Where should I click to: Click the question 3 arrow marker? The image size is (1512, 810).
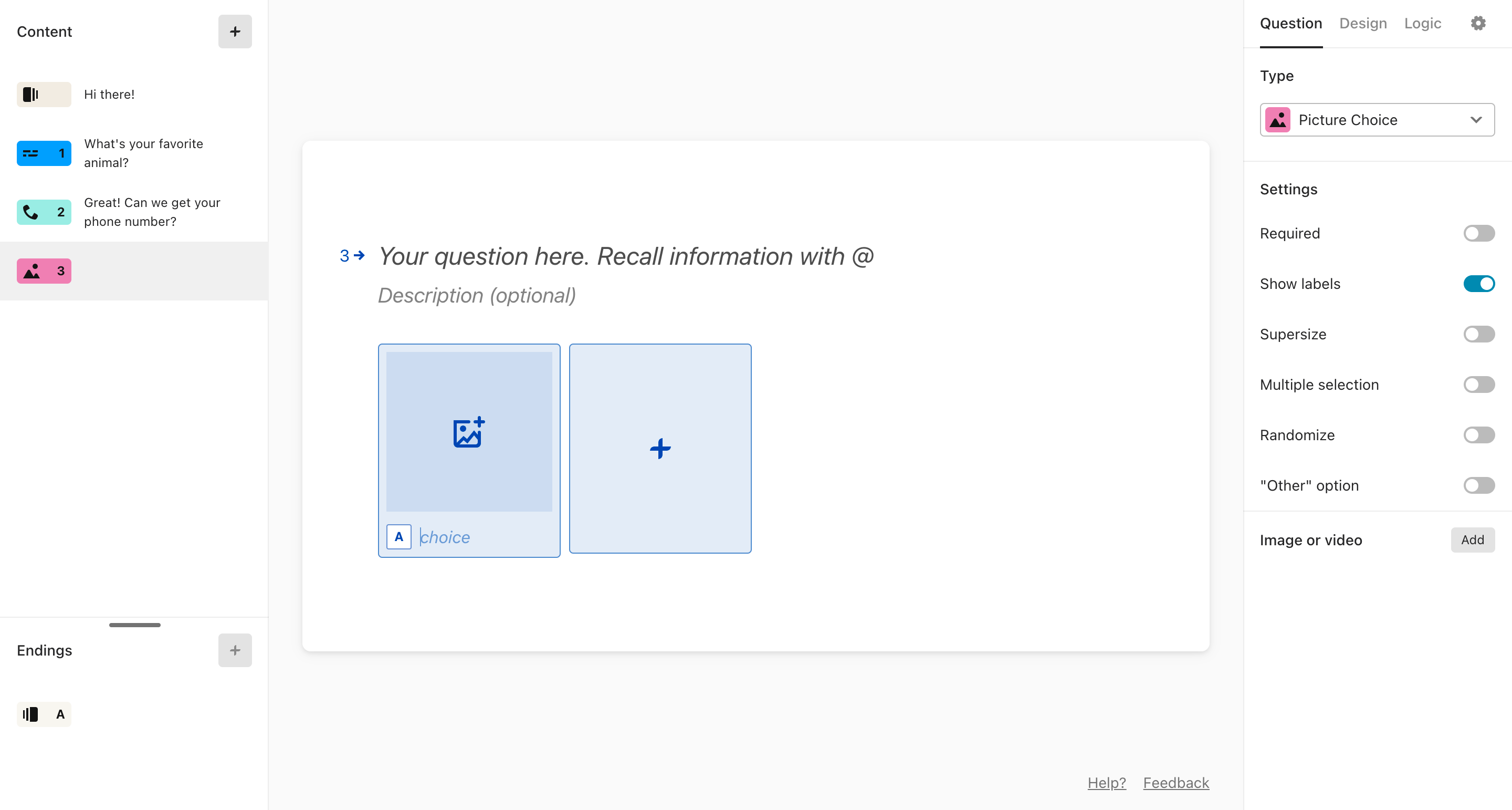click(x=353, y=256)
